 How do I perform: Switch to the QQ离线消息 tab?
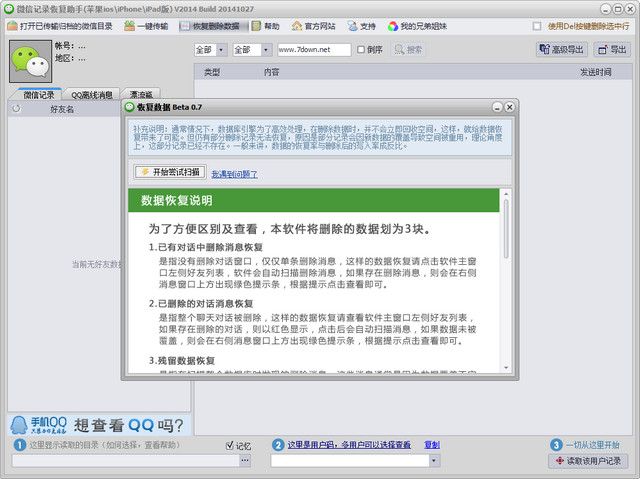point(92,95)
